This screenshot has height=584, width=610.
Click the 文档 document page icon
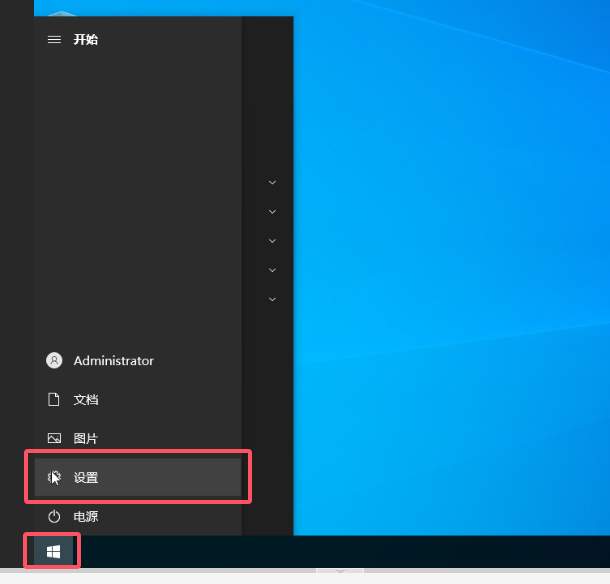coord(54,399)
